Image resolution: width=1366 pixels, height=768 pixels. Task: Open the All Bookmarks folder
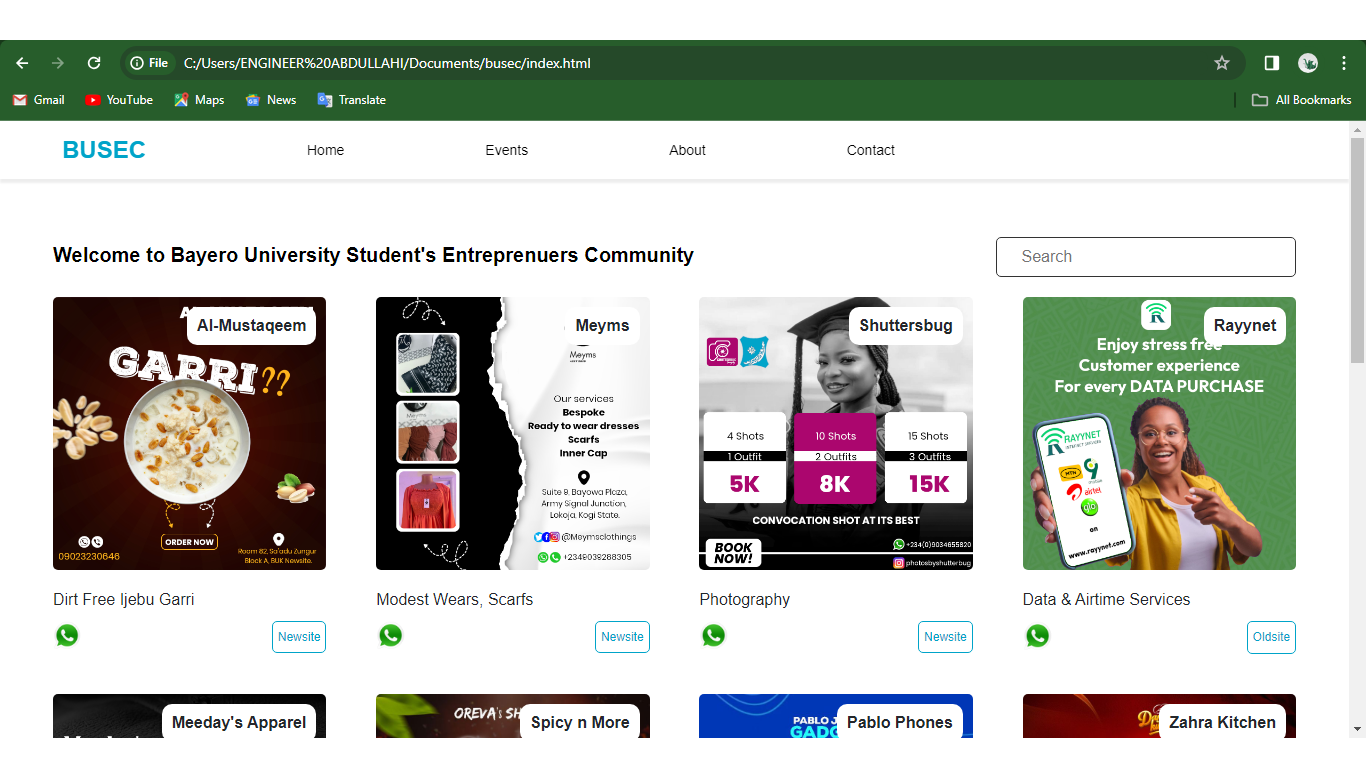point(1302,100)
